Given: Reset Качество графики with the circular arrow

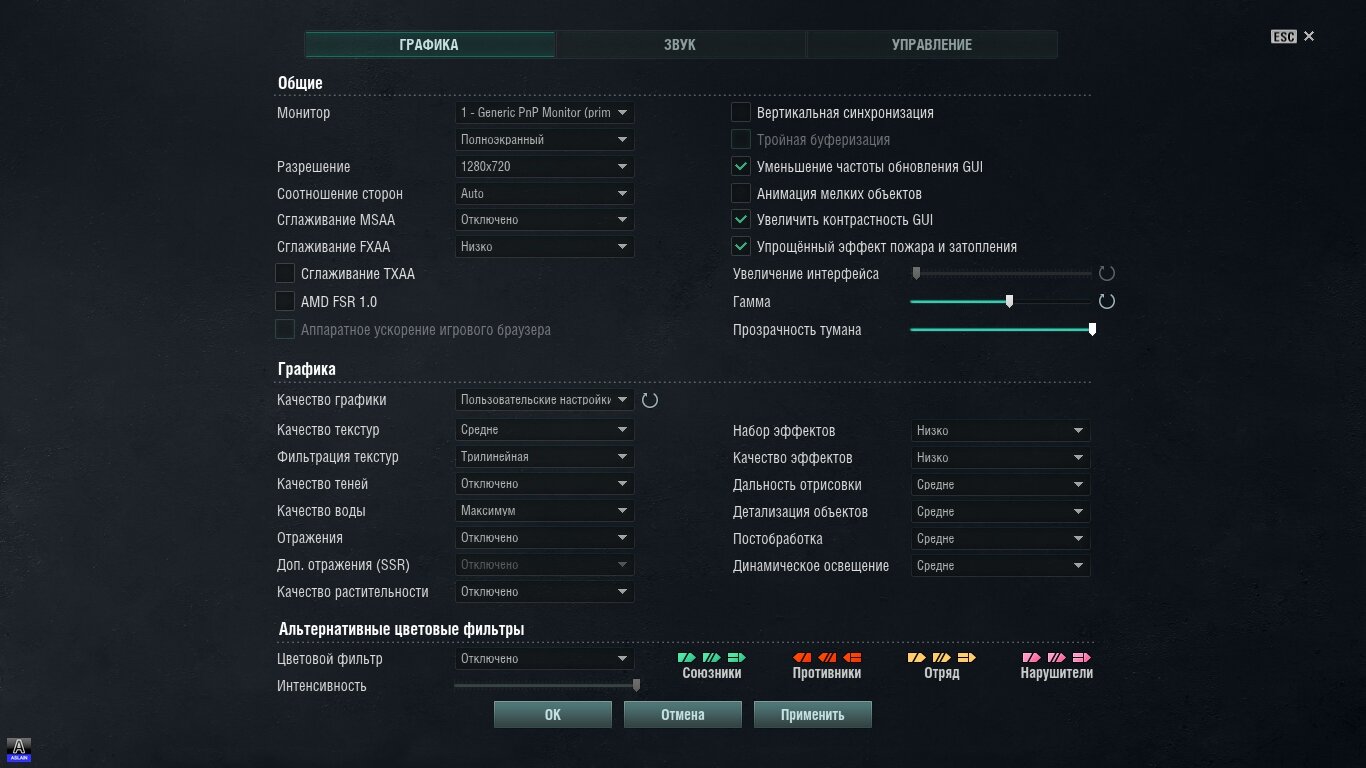Looking at the screenshot, I should point(650,400).
